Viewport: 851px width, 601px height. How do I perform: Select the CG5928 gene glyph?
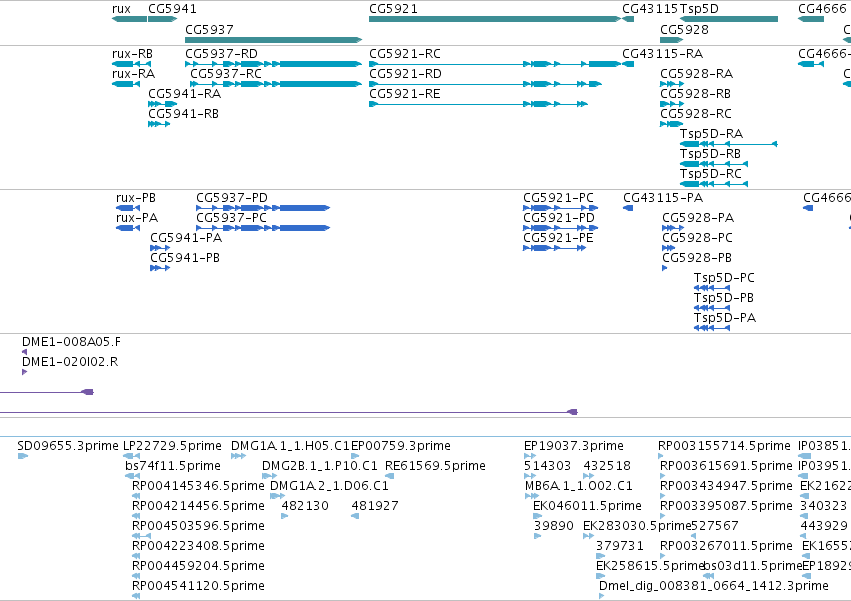671,40
